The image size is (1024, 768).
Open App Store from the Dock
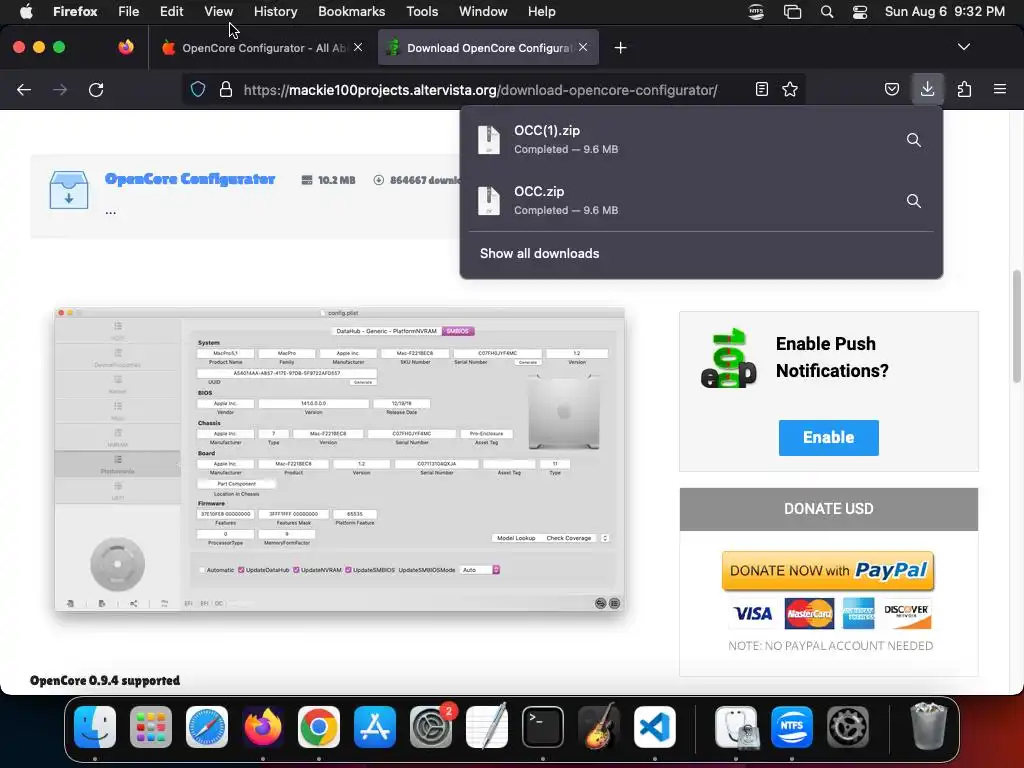click(375, 727)
